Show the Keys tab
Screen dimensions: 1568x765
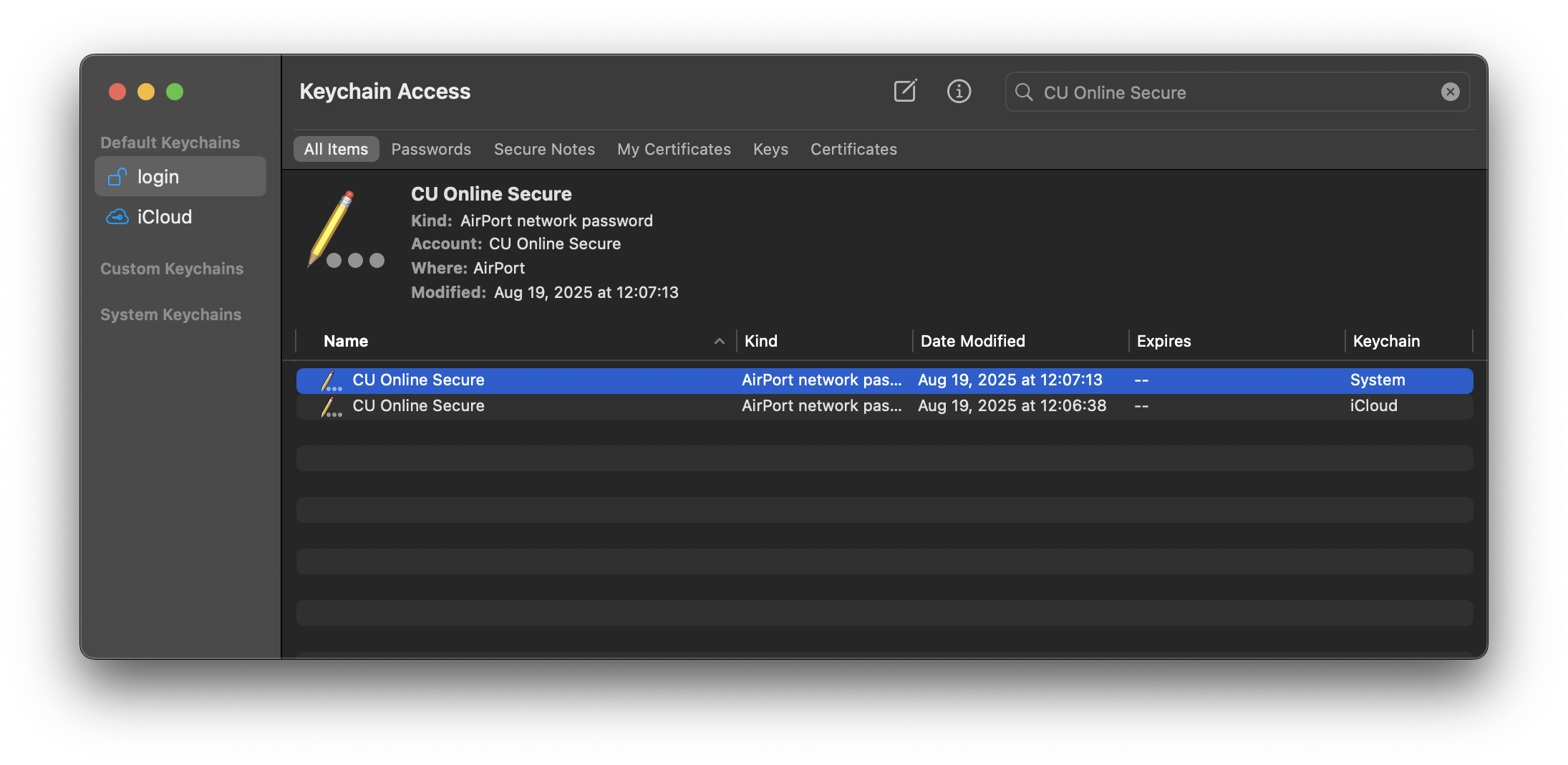tap(770, 149)
